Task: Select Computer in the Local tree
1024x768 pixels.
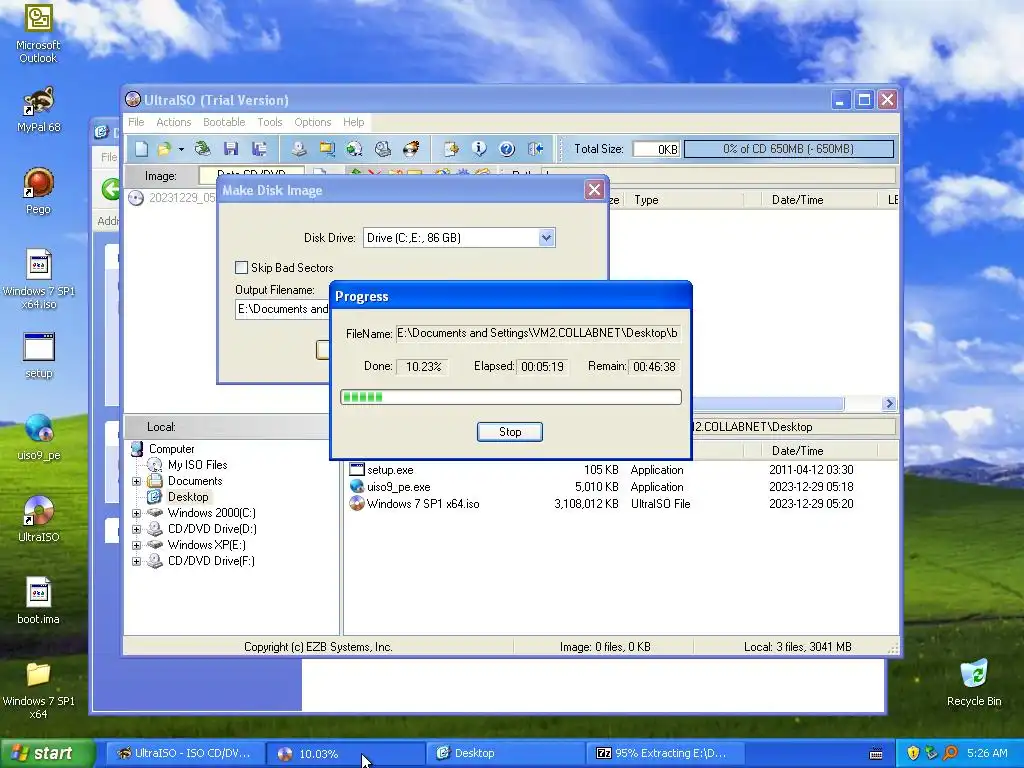Action: pos(171,449)
